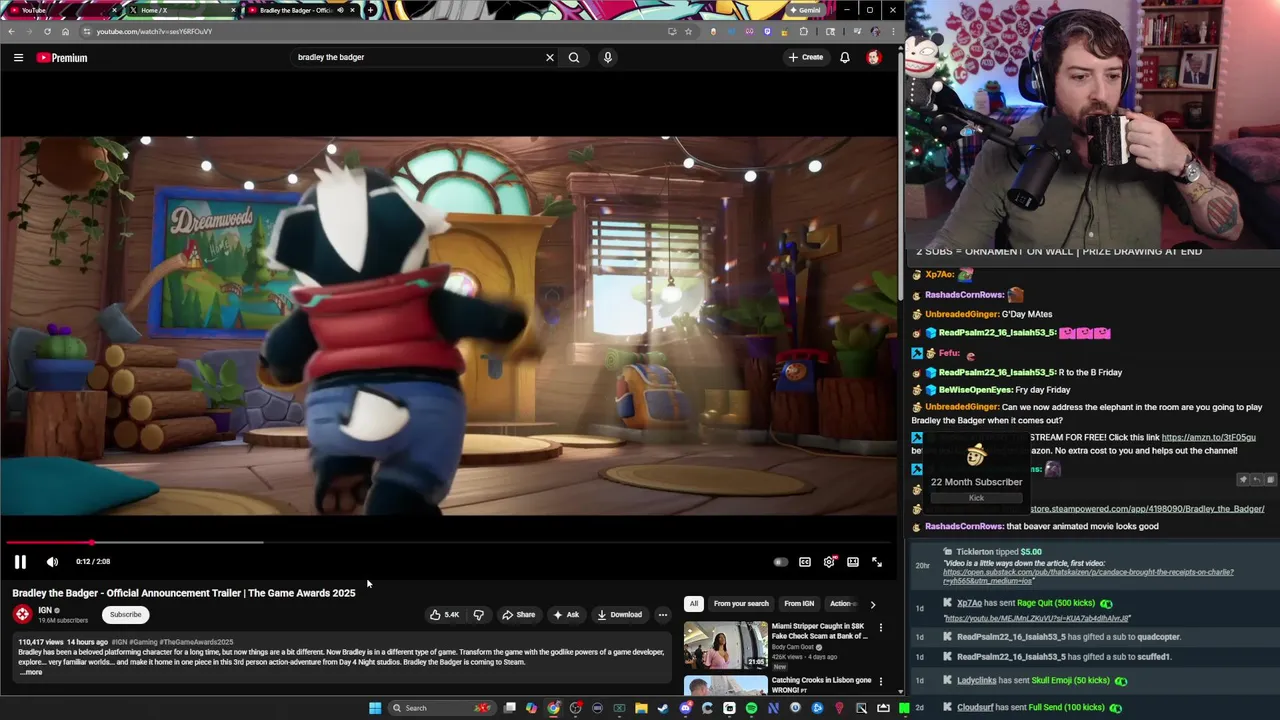This screenshot has width=1280, height=720.
Task: Expand description with ...more
Action: click(31, 672)
